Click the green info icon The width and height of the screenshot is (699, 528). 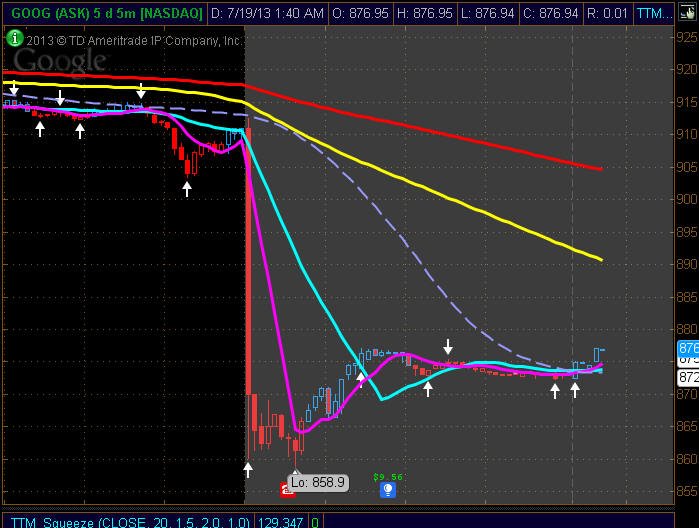tap(15, 39)
